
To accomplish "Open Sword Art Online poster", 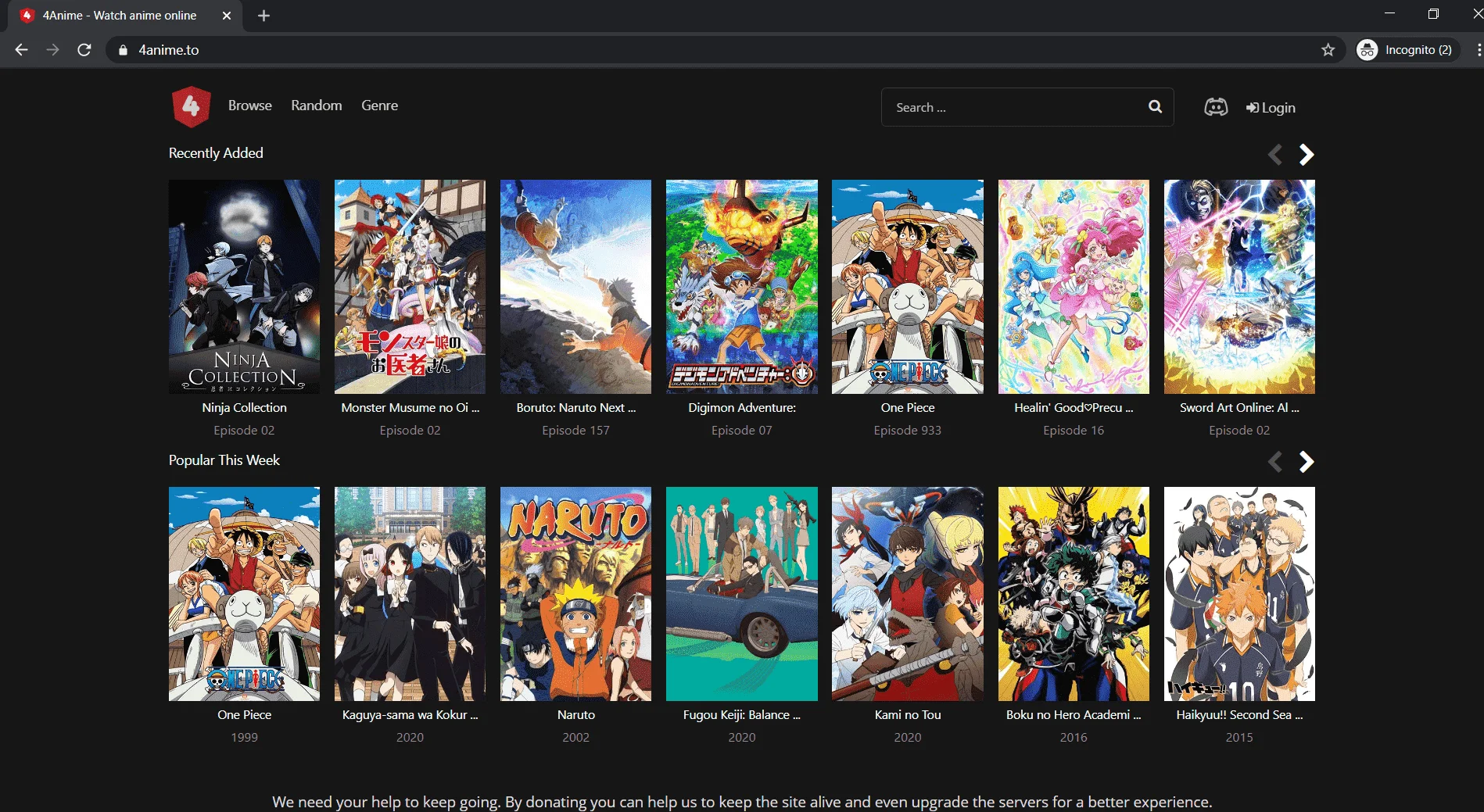I will pyautogui.click(x=1239, y=287).
